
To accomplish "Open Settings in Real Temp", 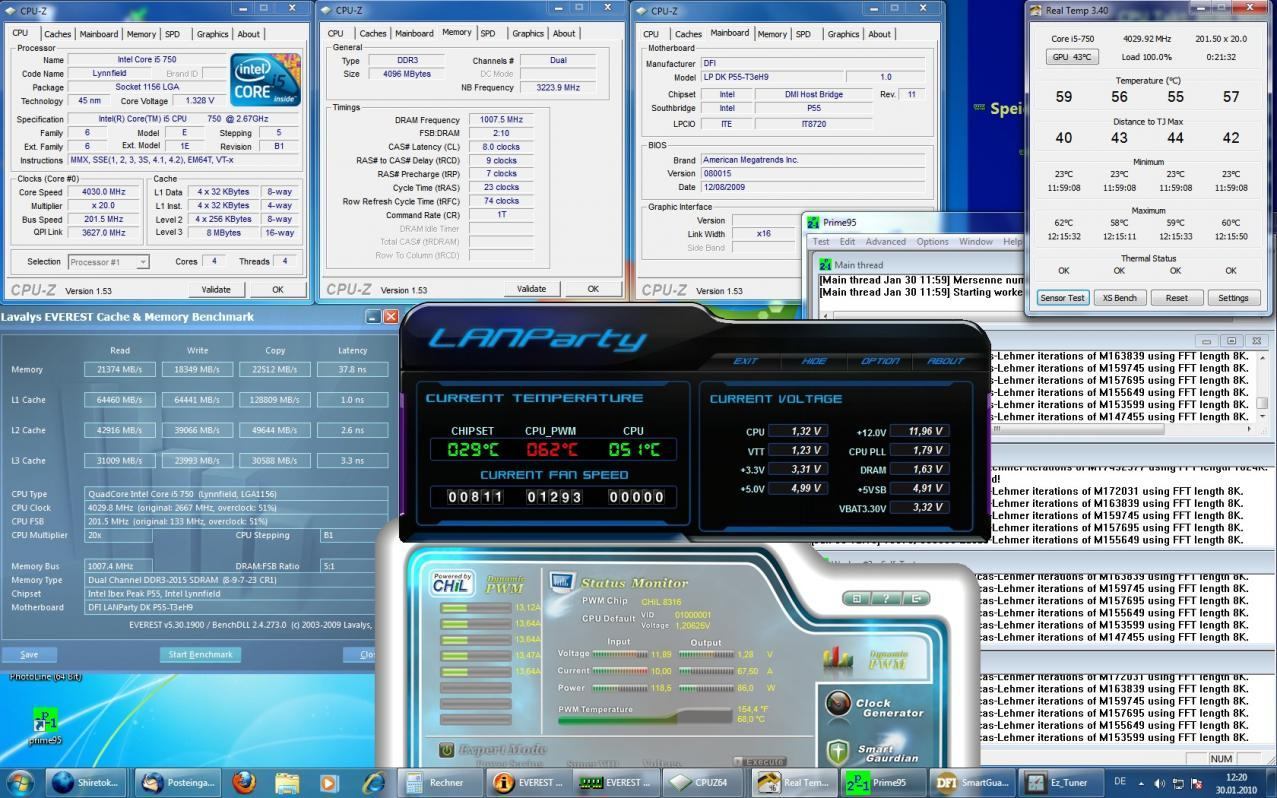I will (1233, 297).
